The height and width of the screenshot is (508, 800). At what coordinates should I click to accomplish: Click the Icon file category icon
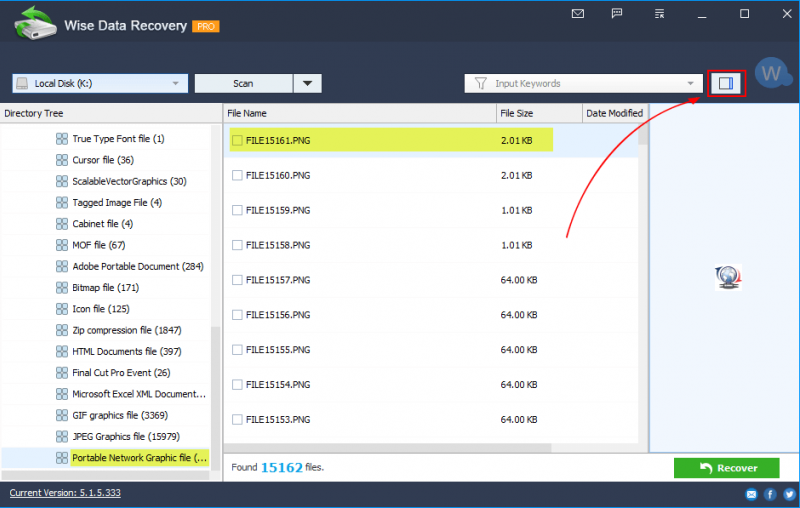click(62, 309)
